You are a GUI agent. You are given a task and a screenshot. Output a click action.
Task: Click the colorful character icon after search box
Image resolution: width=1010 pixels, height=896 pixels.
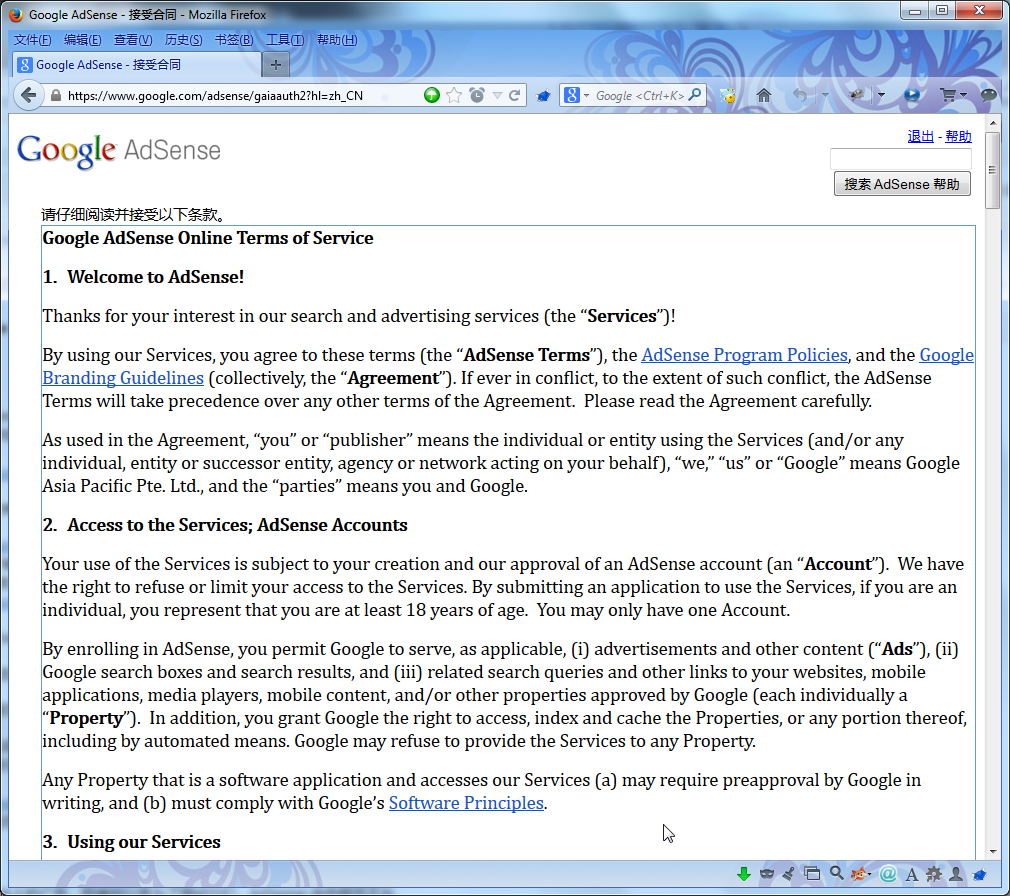point(728,95)
